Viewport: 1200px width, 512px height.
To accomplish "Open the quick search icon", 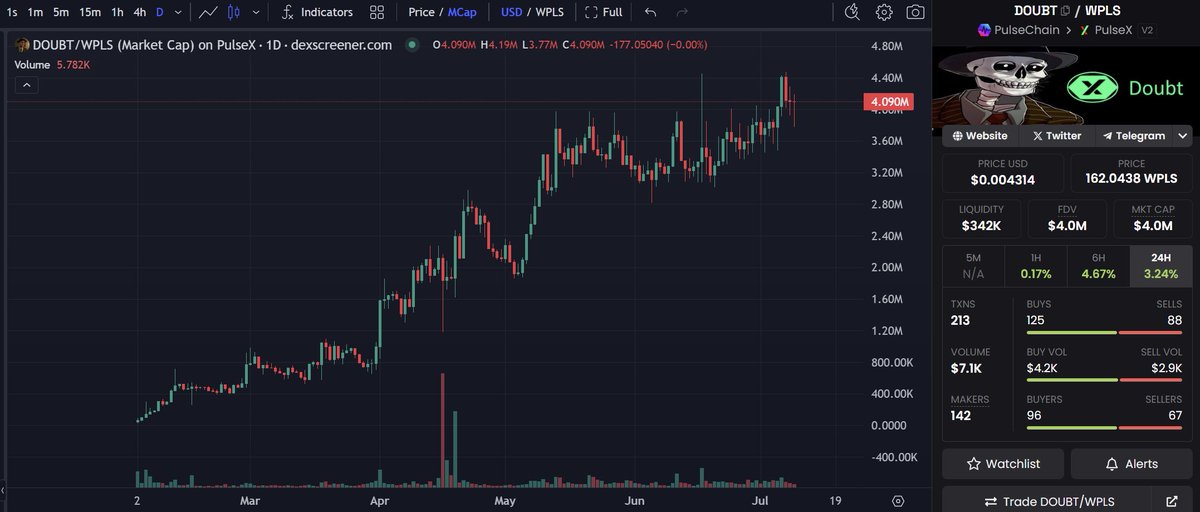I will (x=852, y=12).
